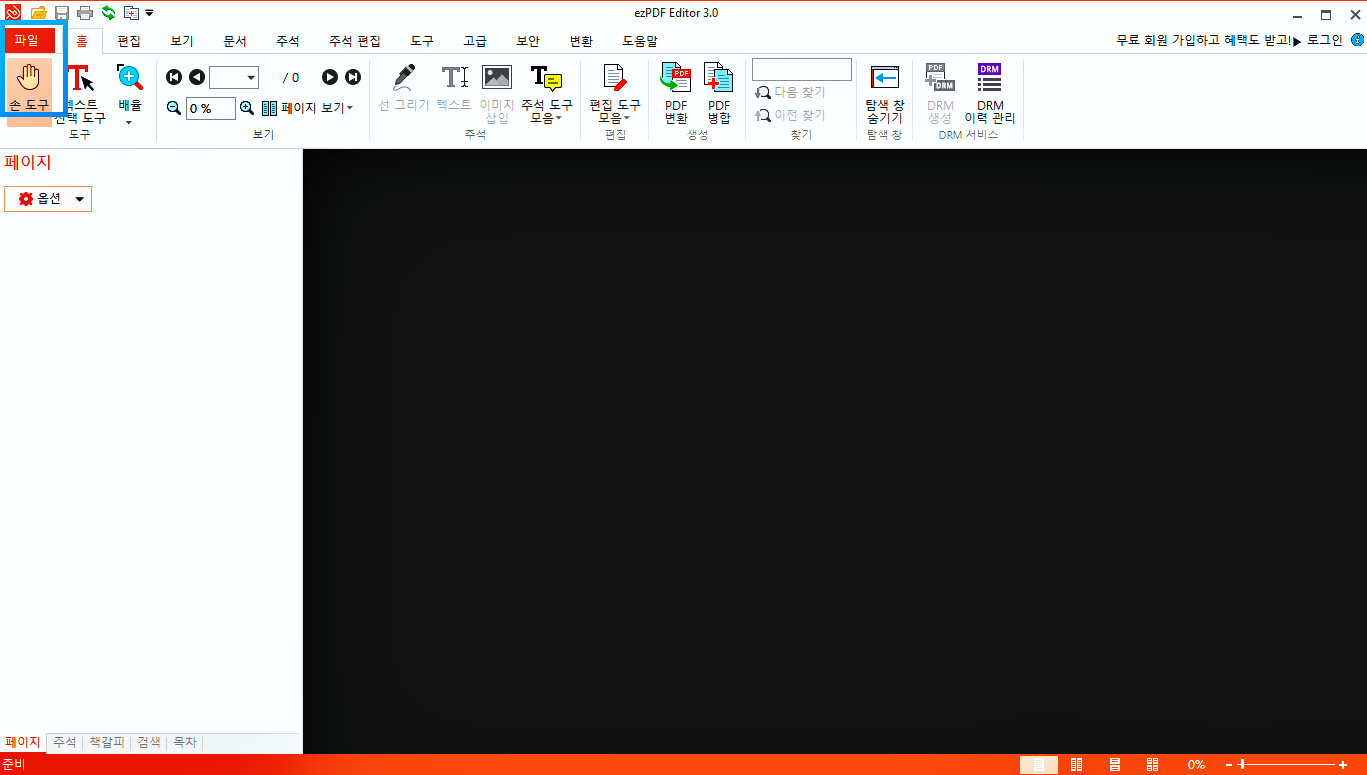
Task: Go to next page arrow
Action: [330, 77]
